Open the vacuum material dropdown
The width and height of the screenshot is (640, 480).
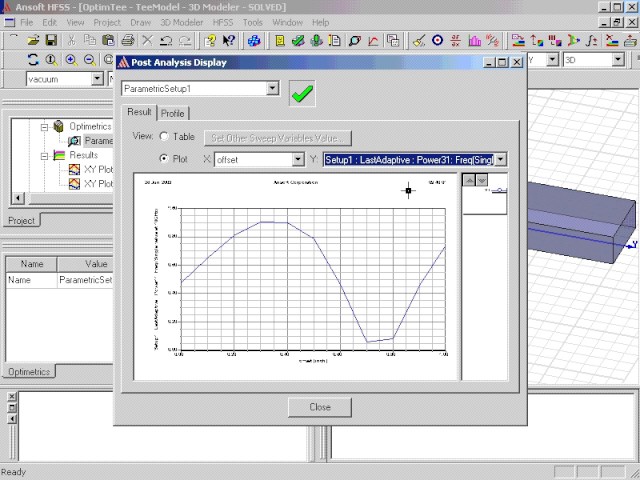pos(97,78)
